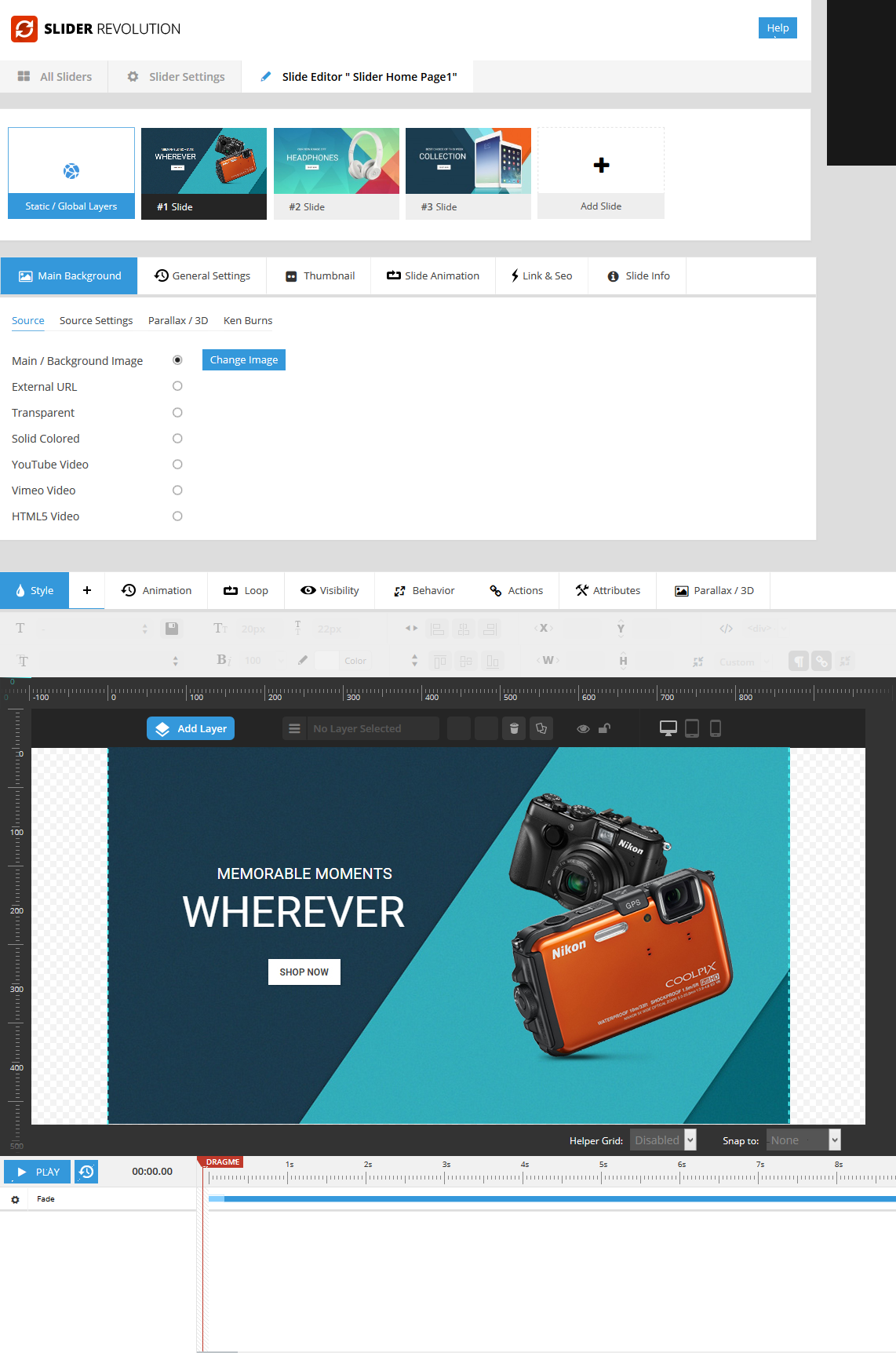Click the Add Layer button
Screen dimensions: 896x1353
click(191, 728)
